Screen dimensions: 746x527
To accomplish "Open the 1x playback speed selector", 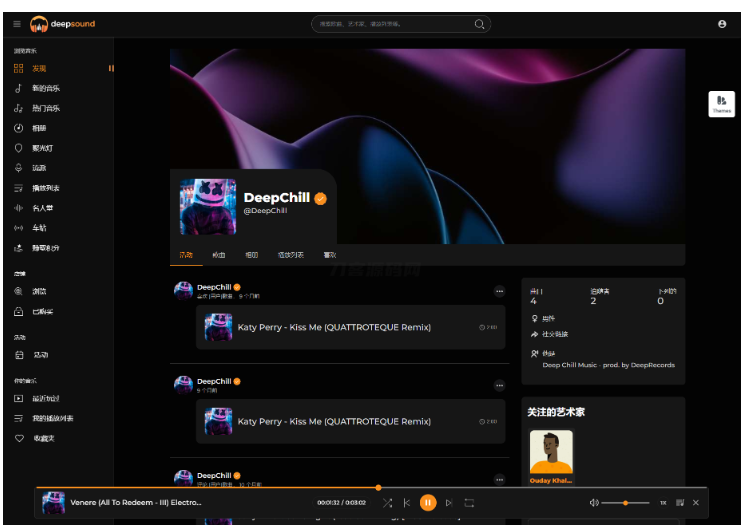I will coord(663,502).
